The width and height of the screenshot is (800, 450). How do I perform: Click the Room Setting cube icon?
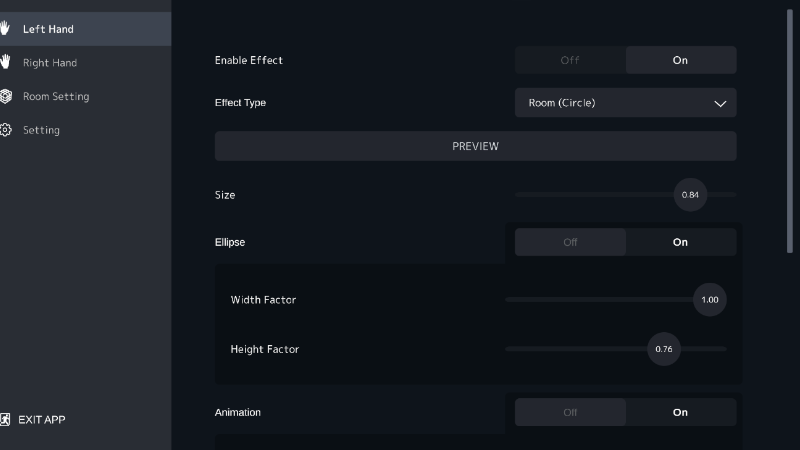[5, 97]
